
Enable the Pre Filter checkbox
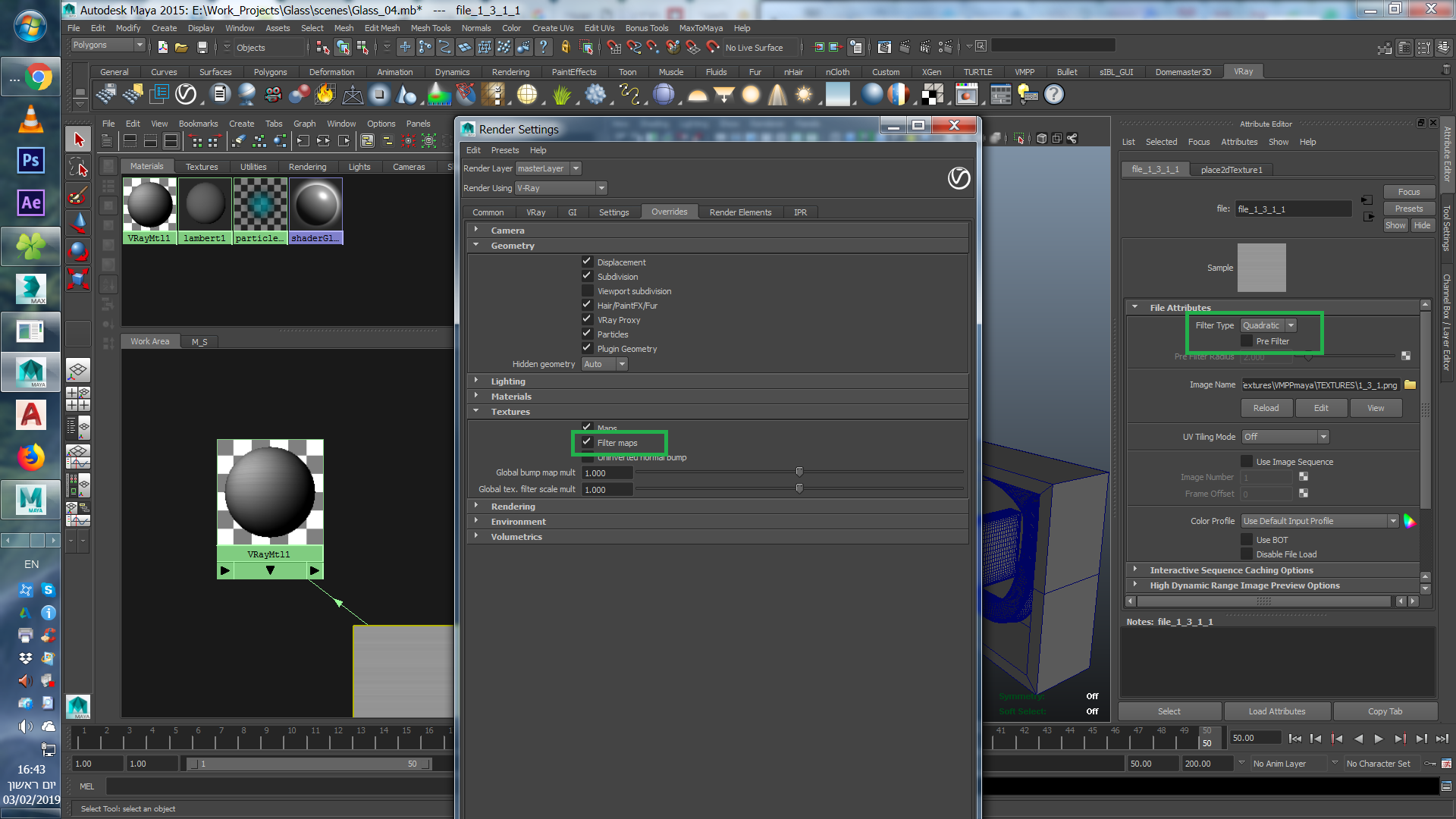click(x=1247, y=341)
